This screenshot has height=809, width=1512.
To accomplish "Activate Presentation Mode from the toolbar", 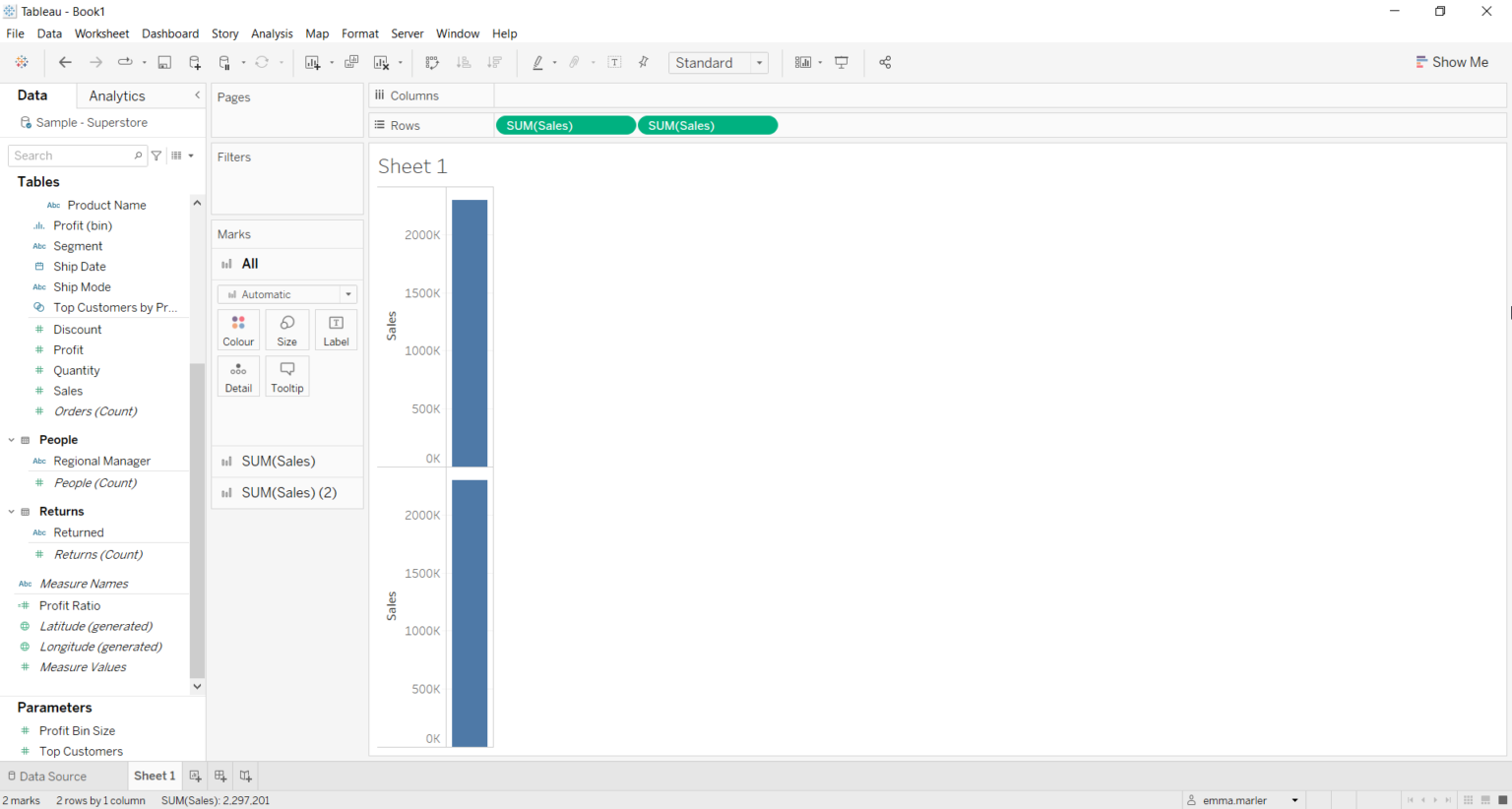I will pyautogui.click(x=841, y=62).
